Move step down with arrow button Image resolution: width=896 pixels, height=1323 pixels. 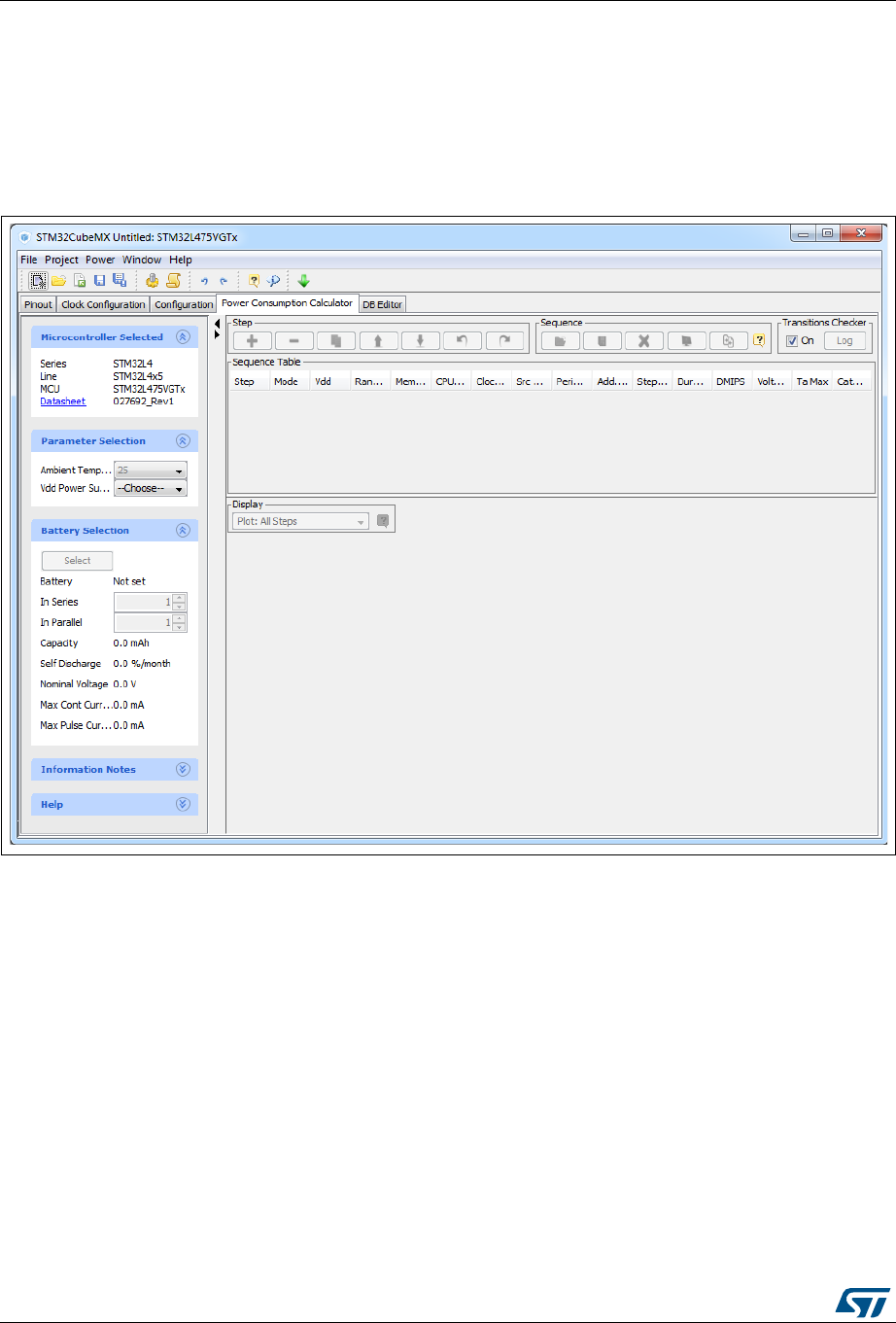421,341
